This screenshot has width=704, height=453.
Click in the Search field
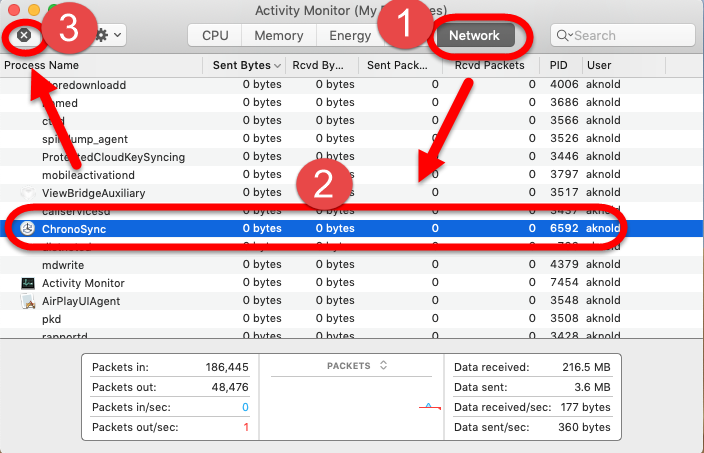click(630, 35)
